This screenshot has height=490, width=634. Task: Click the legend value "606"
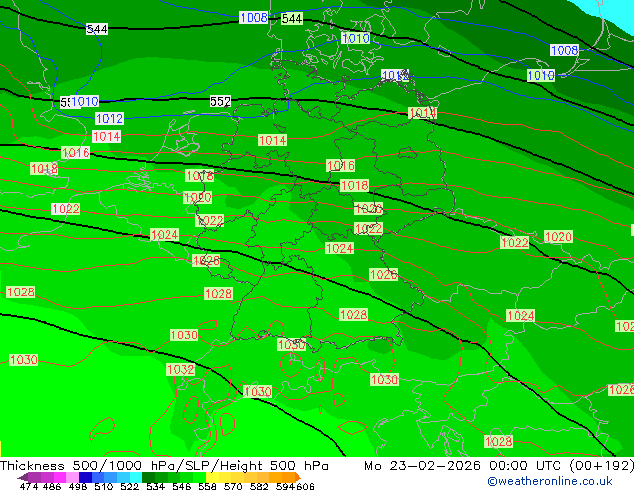(305, 486)
